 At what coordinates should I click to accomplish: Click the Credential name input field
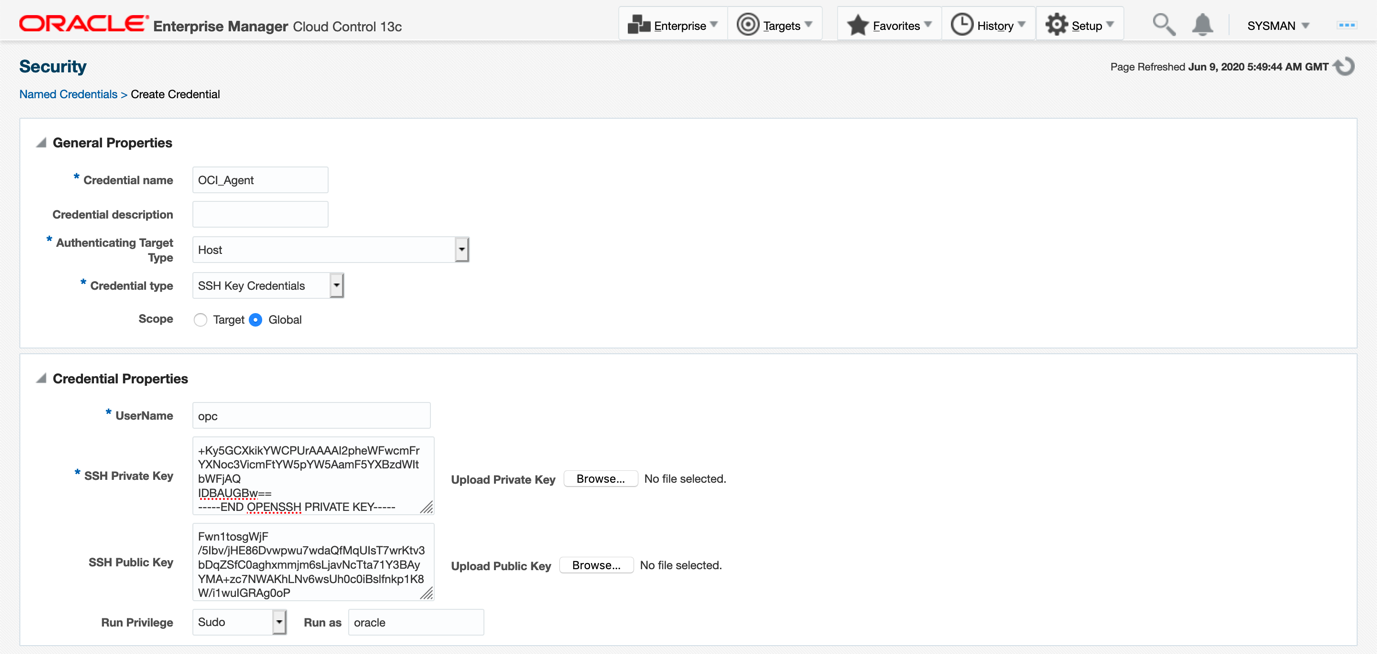260,180
